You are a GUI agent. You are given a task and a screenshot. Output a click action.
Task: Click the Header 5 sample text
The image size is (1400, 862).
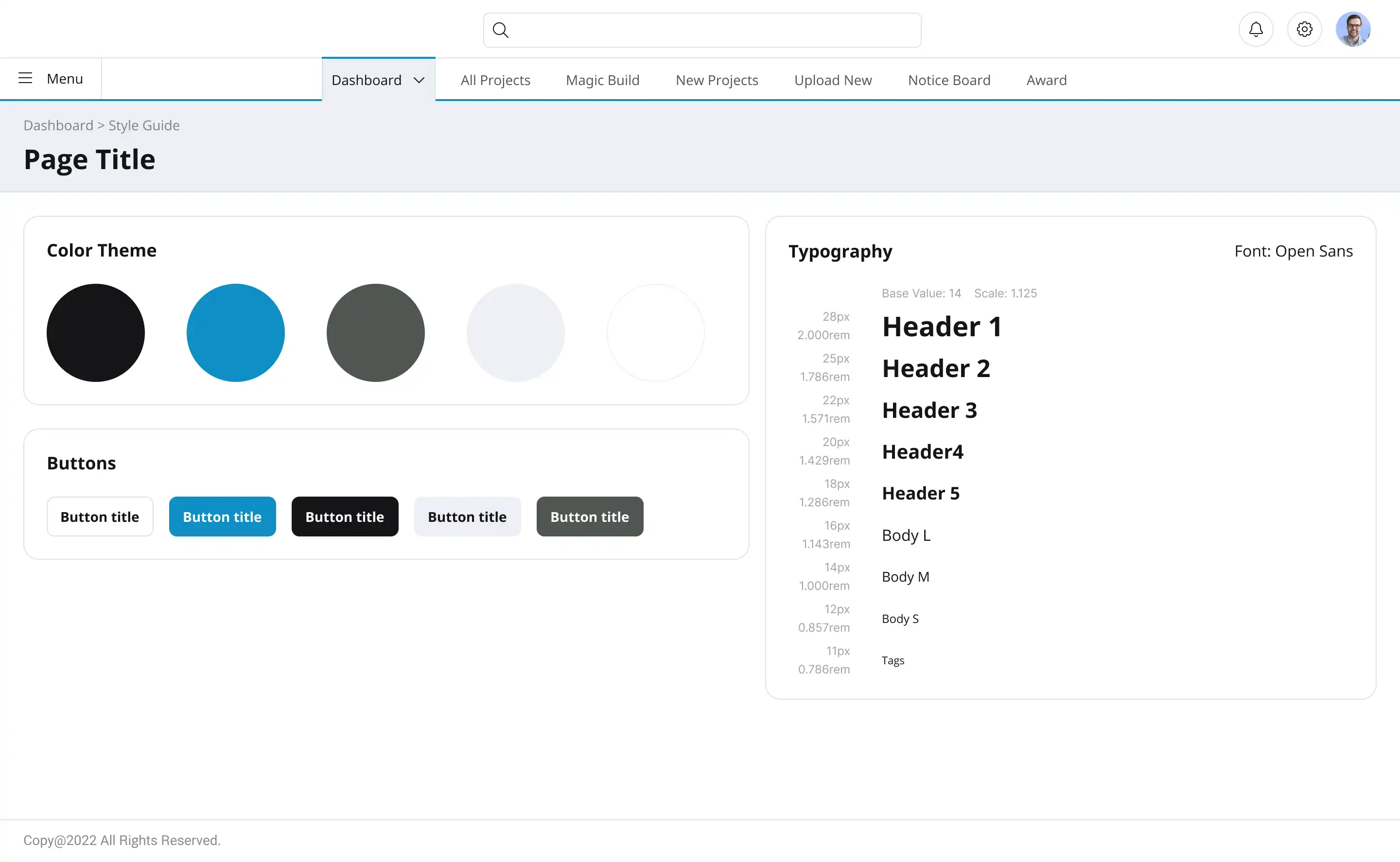[x=920, y=493]
